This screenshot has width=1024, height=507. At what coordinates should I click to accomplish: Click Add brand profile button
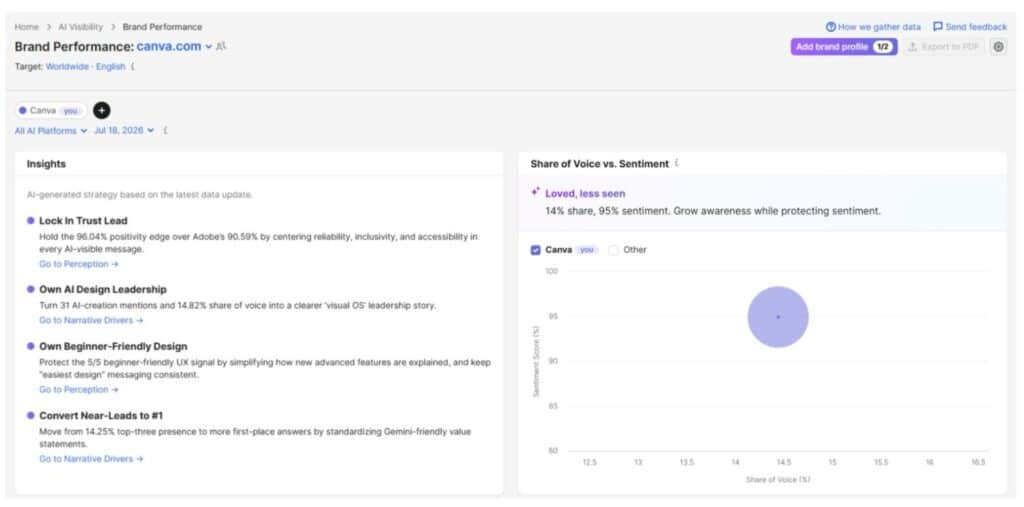pyautogui.click(x=844, y=47)
